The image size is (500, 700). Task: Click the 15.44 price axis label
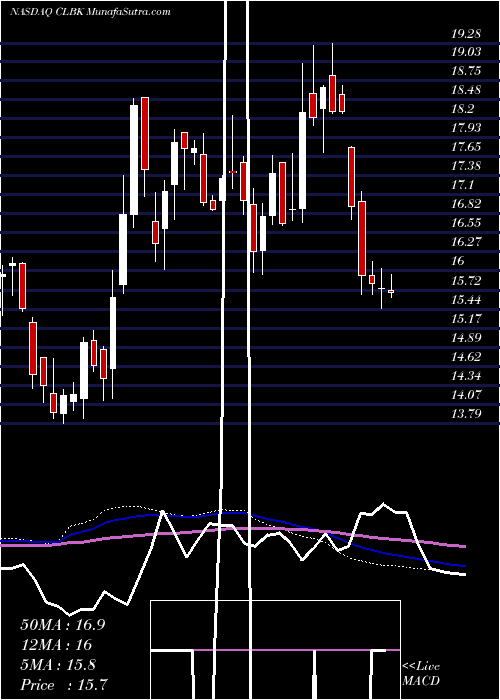tap(466, 299)
